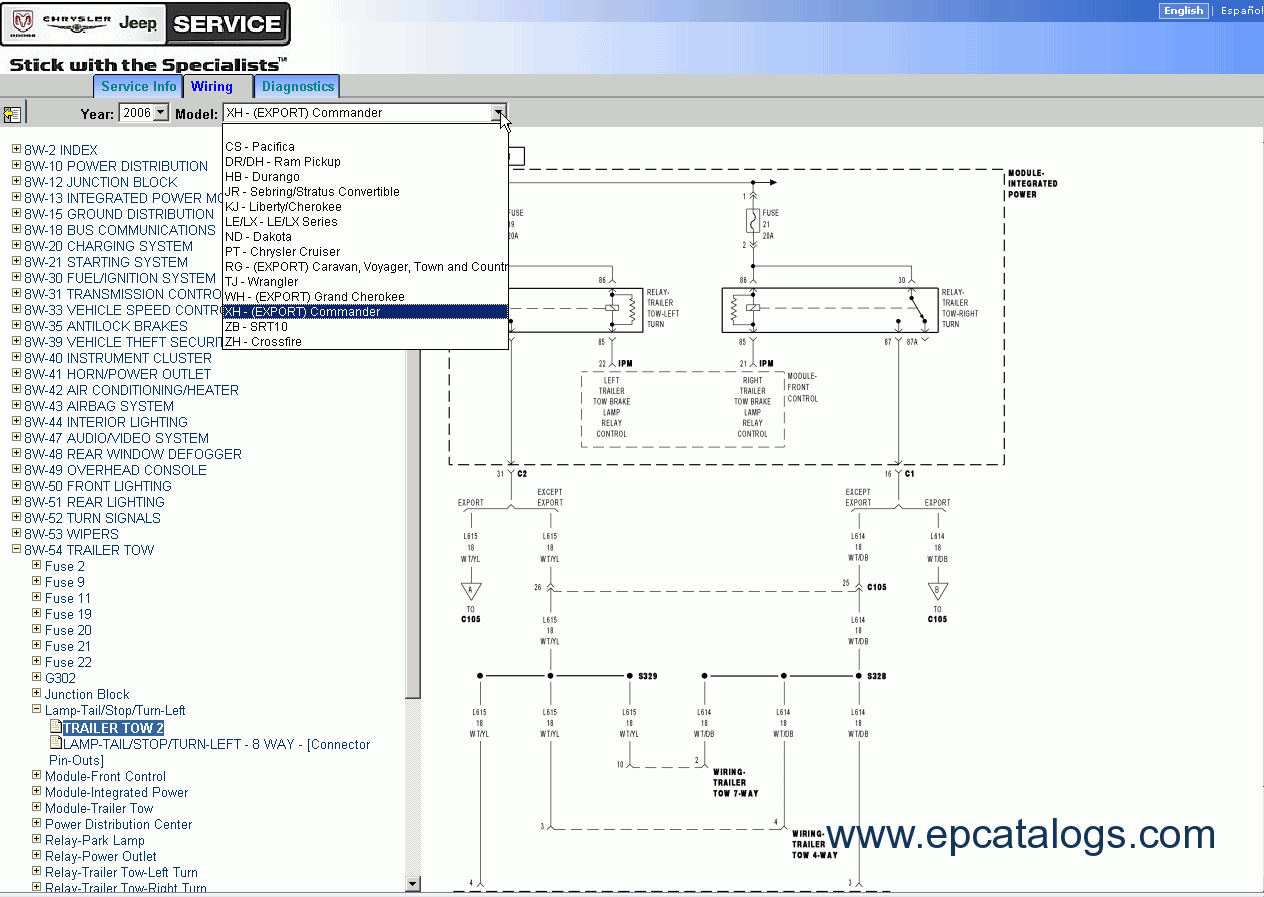Click the Chrysler Jeep Service logo
Viewport: 1264px width, 897px height.
[x=146, y=24]
